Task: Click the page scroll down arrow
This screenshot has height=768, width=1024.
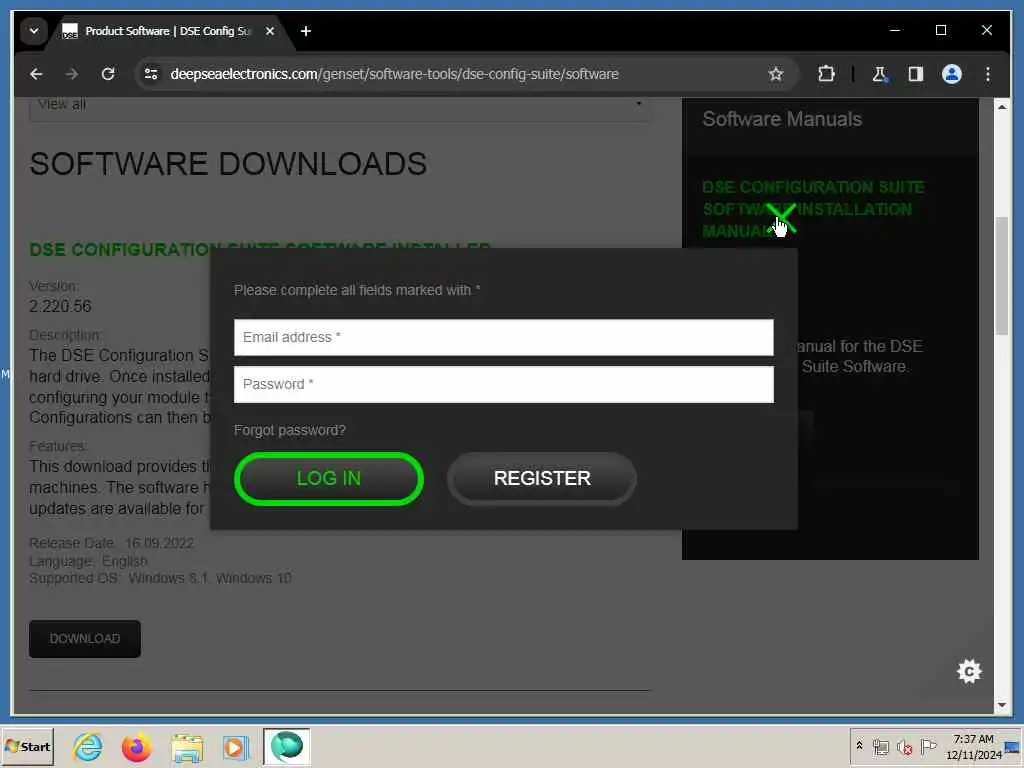Action: click(1002, 705)
